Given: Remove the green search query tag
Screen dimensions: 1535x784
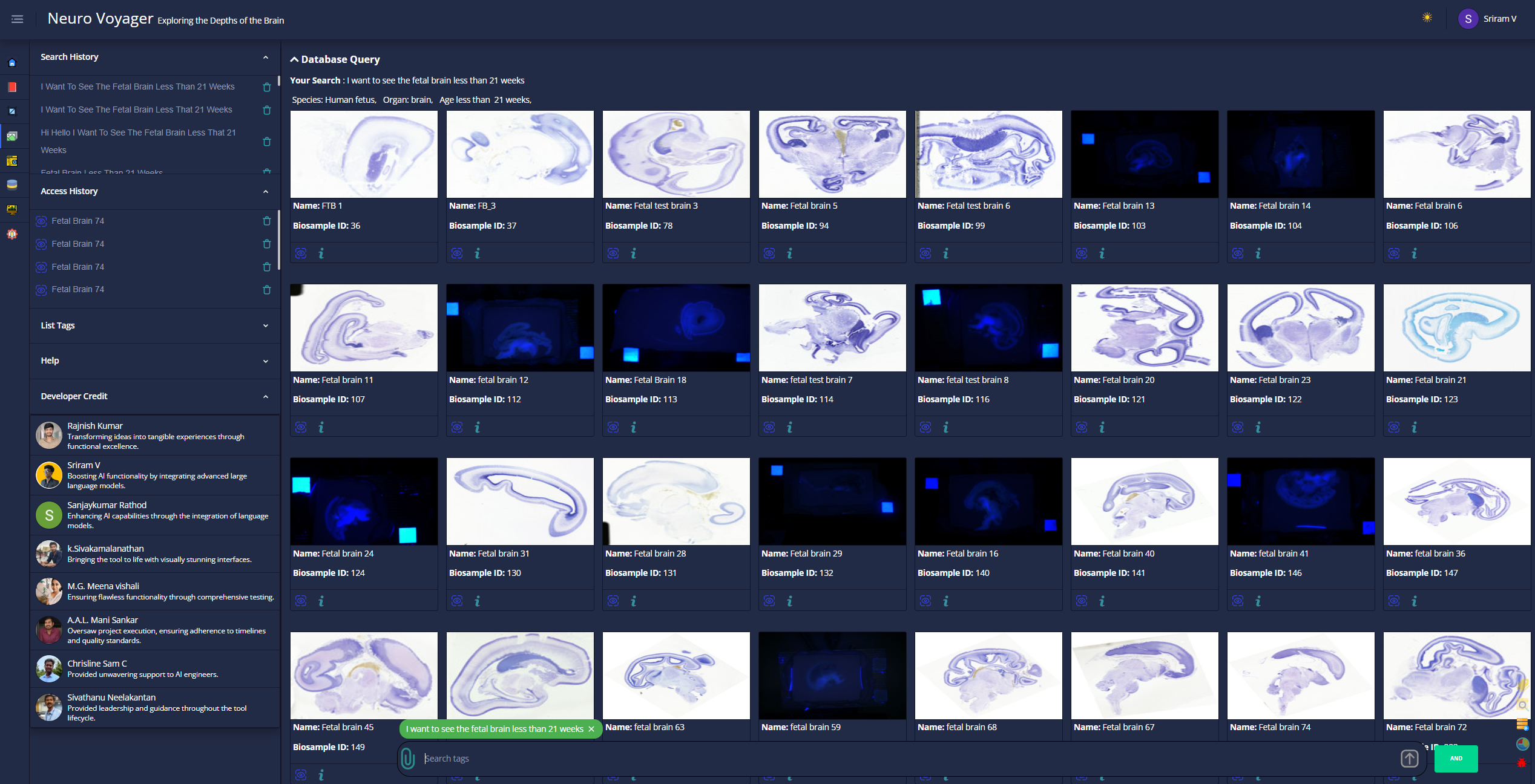Looking at the screenshot, I should (x=591, y=730).
